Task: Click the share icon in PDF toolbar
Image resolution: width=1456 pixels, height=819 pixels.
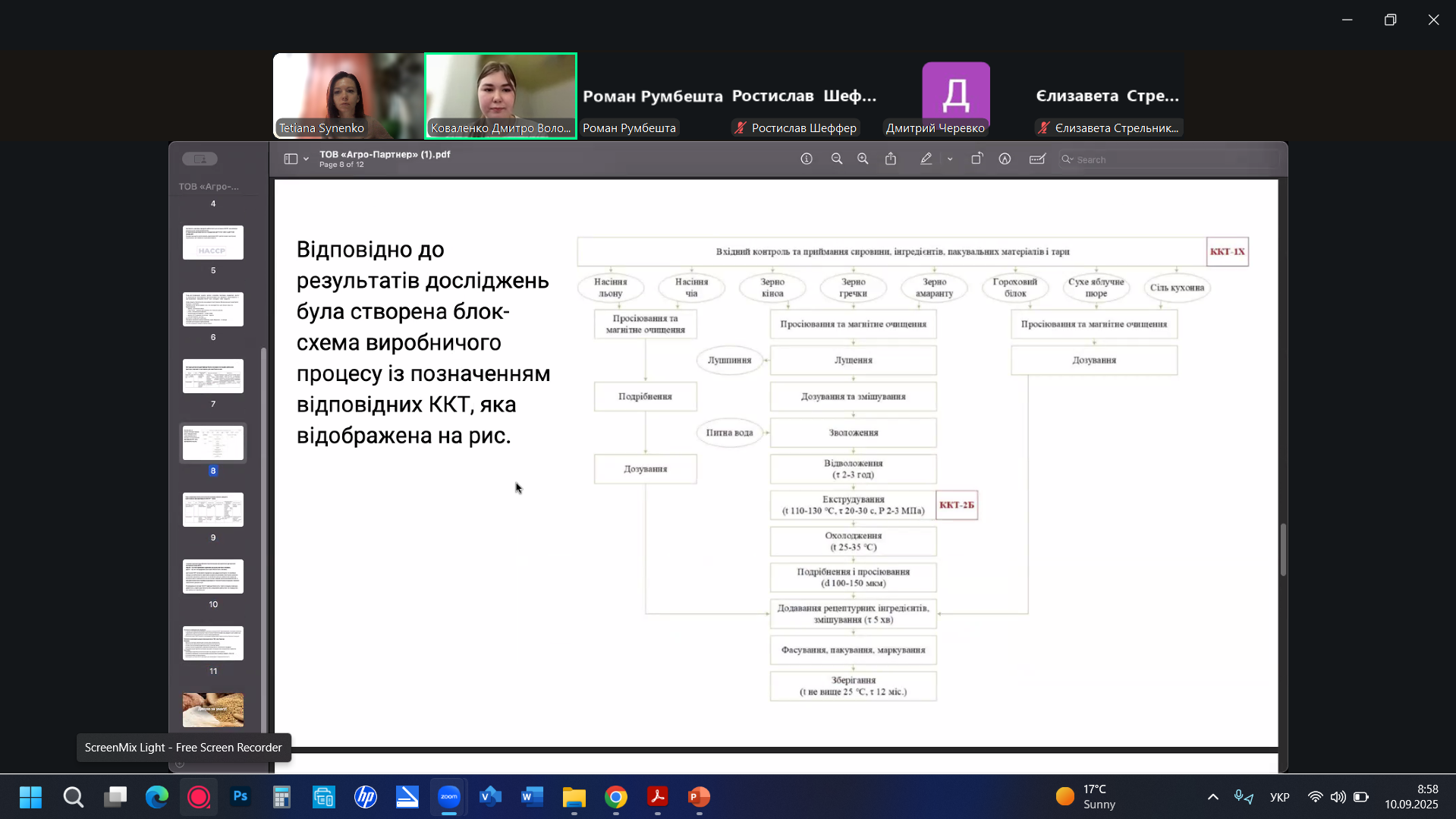Action: pos(891,159)
